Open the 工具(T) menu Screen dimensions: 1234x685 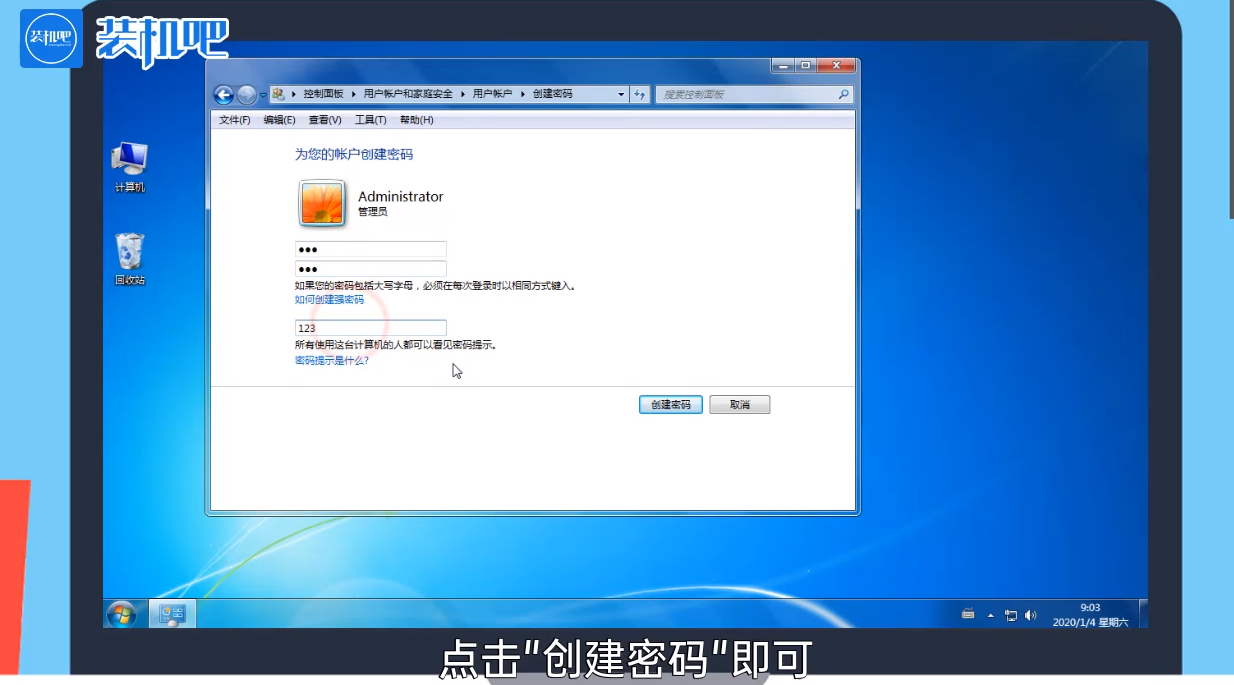pos(370,120)
